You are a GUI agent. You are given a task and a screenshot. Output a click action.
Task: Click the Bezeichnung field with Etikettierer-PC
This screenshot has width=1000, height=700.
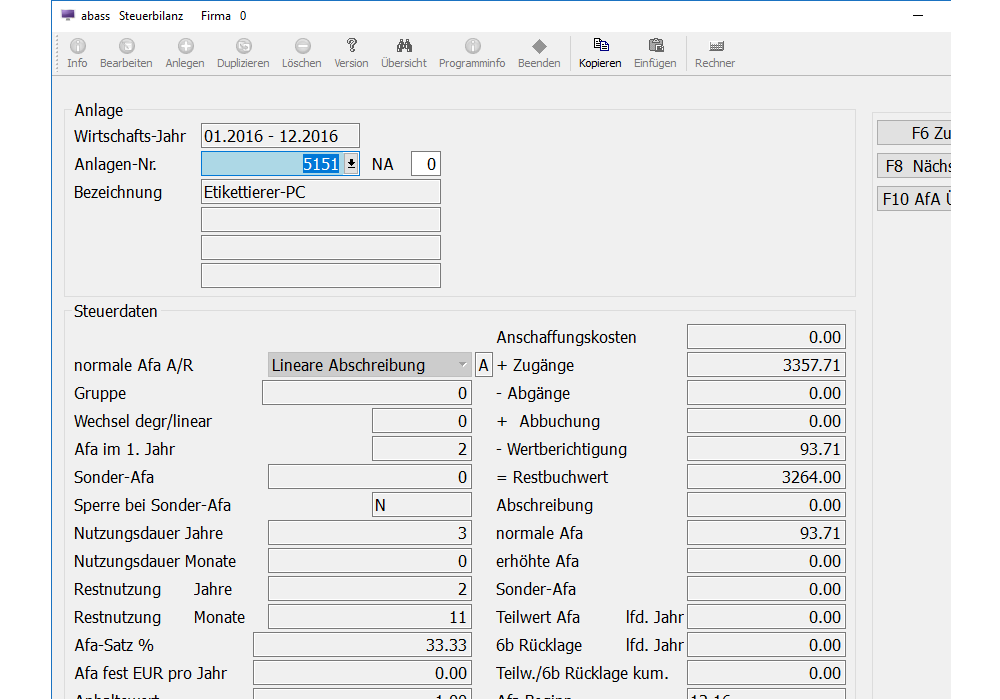click(320, 192)
